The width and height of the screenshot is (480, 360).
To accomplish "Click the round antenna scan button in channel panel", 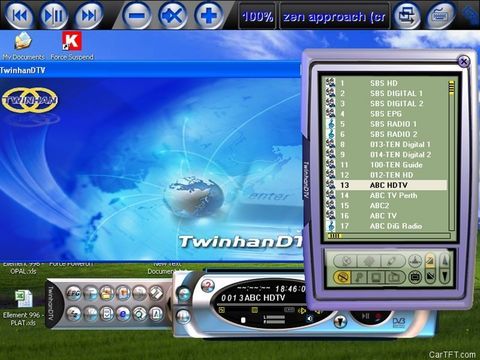I will click(x=415, y=261).
